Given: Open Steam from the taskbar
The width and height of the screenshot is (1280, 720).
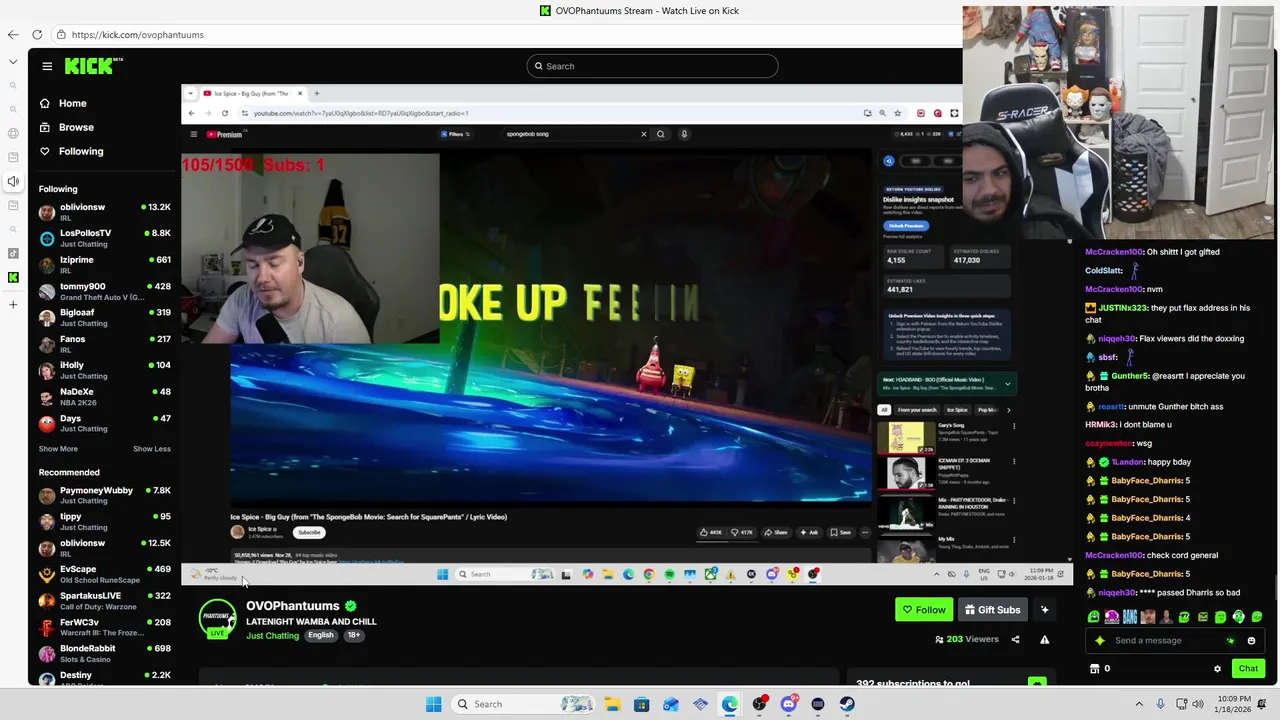Looking at the screenshot, I should point(847,704).
